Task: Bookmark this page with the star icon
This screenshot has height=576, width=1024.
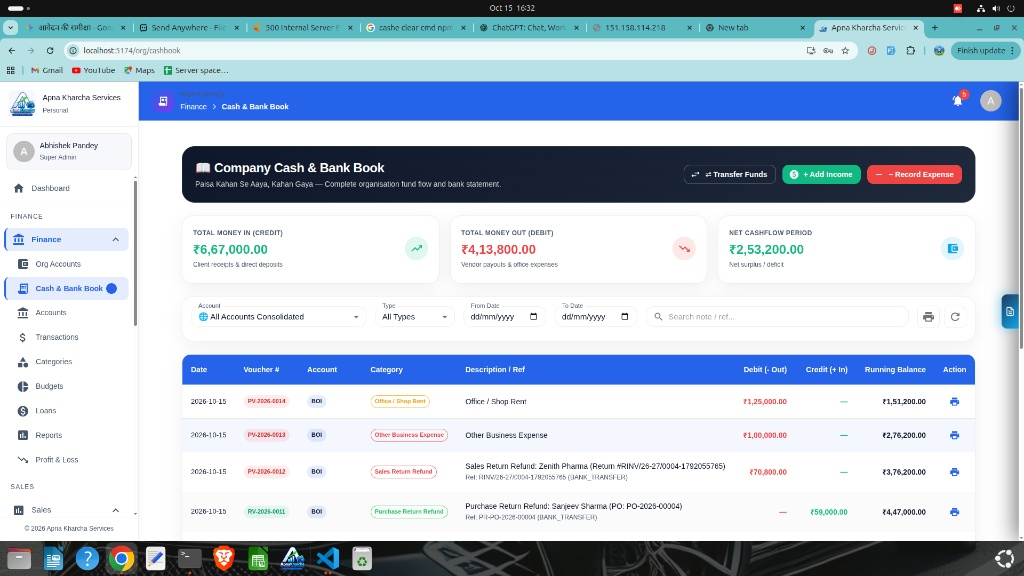Action: tap(845, 50)
